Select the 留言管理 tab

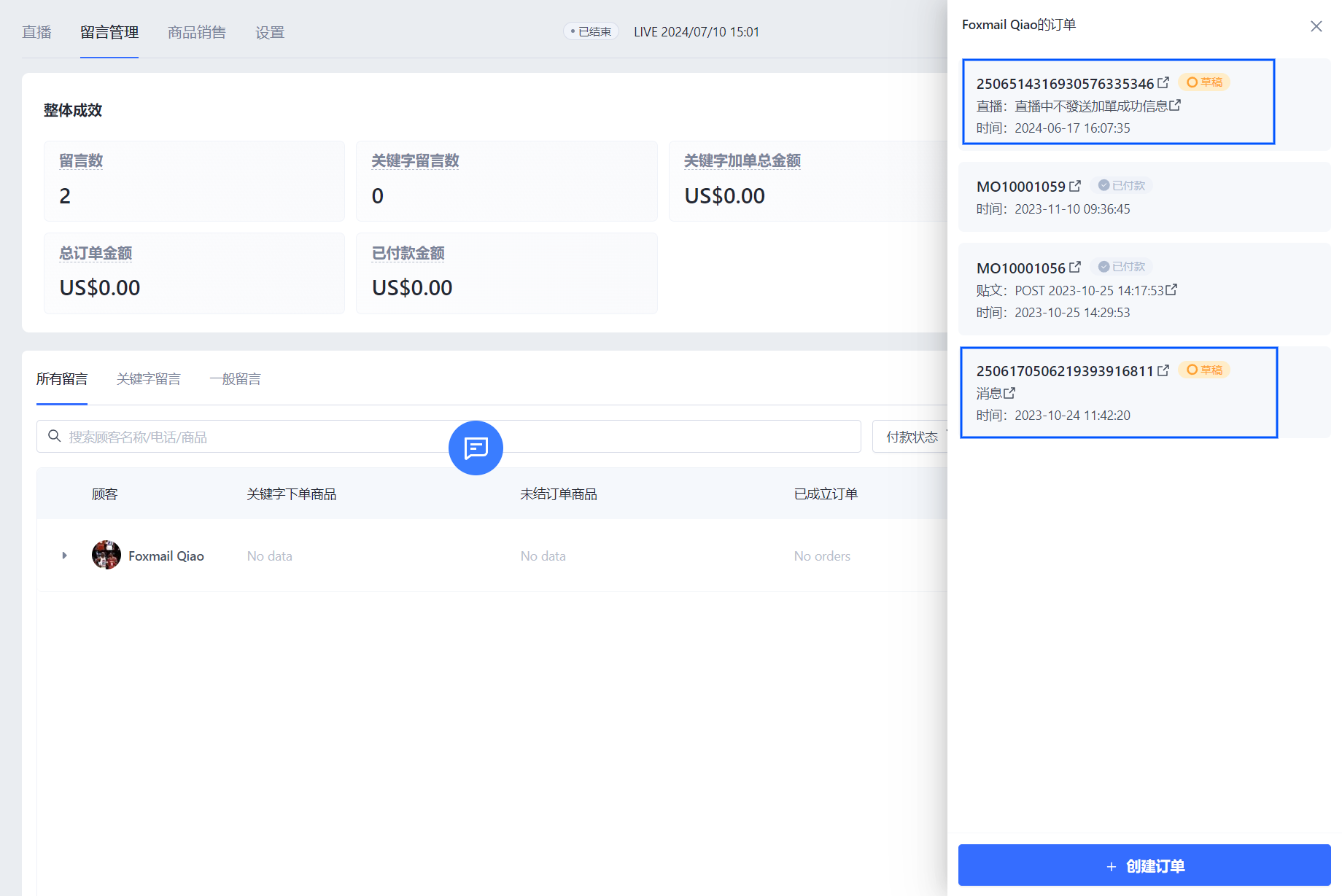(109, 32)
